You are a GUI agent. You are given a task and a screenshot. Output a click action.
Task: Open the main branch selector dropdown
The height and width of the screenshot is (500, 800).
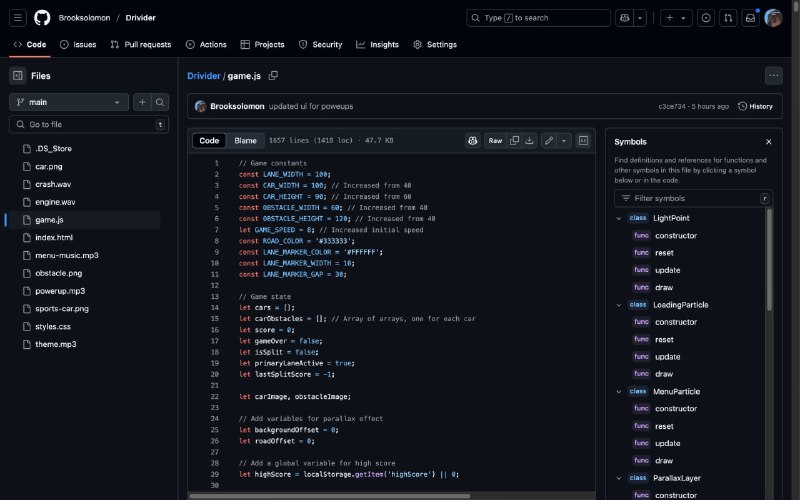(68, 102)
